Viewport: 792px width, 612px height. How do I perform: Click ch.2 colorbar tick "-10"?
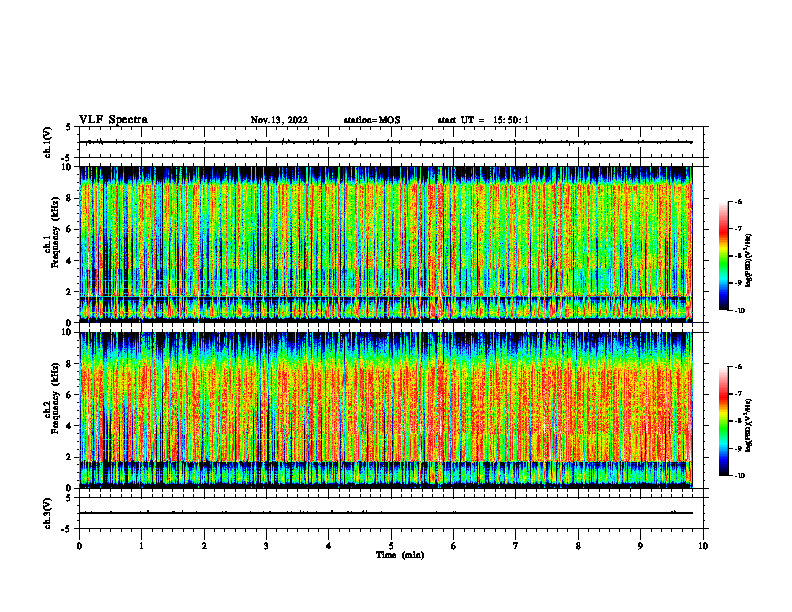tap(739, 476)
